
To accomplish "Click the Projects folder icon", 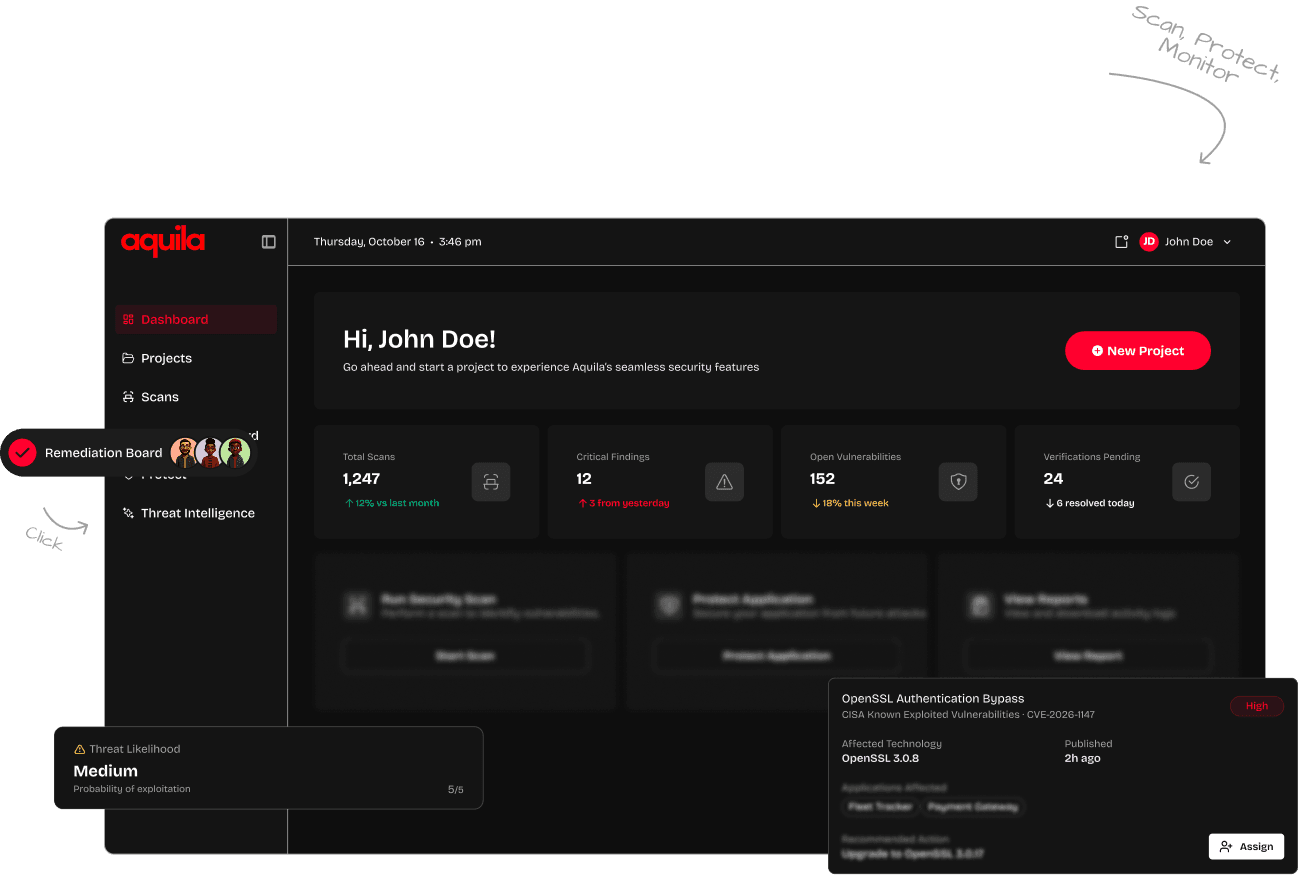I will click(x=128, y=358).
